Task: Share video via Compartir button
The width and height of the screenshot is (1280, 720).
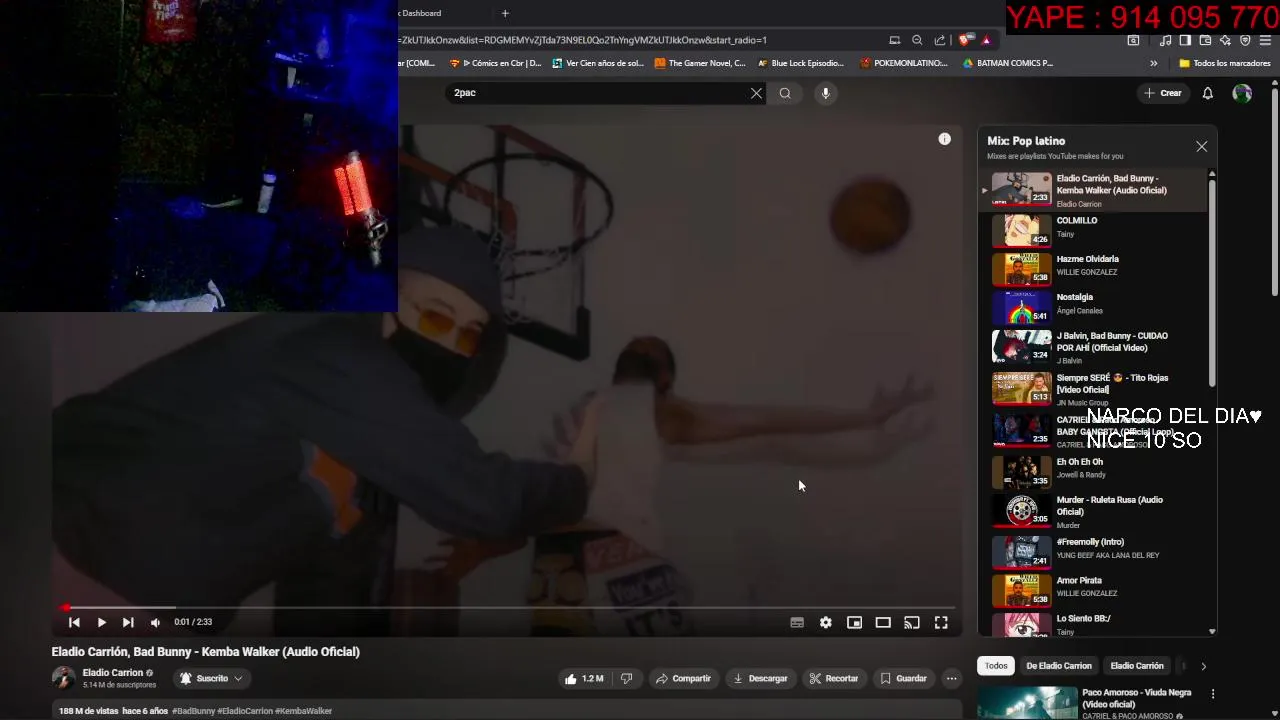Action: [683, 678]
